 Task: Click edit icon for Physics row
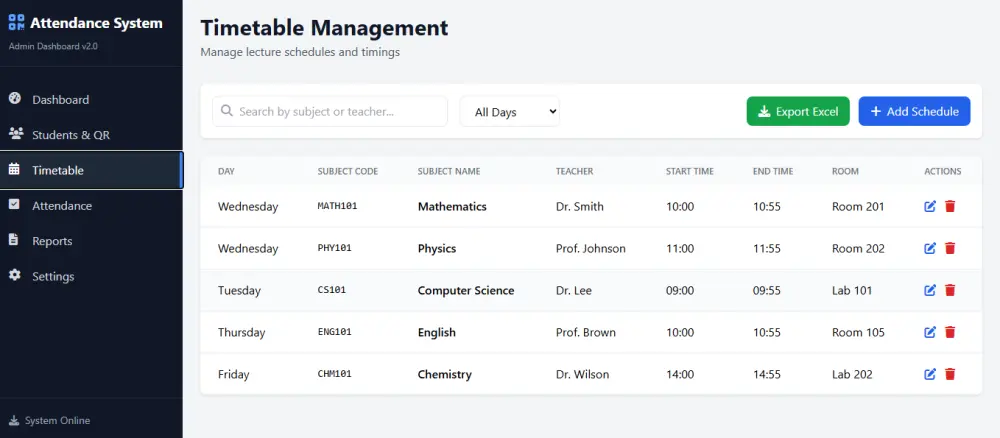[930, 249]
